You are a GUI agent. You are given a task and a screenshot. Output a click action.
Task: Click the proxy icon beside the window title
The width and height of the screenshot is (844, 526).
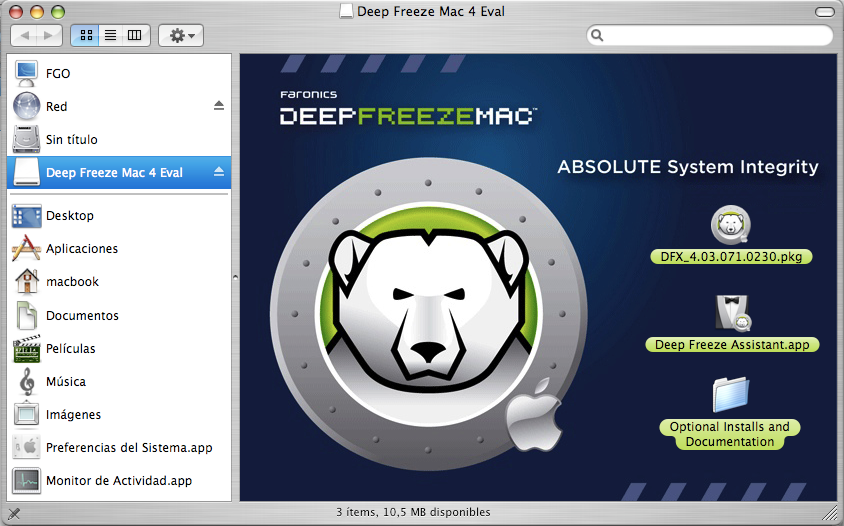(347, 11)
